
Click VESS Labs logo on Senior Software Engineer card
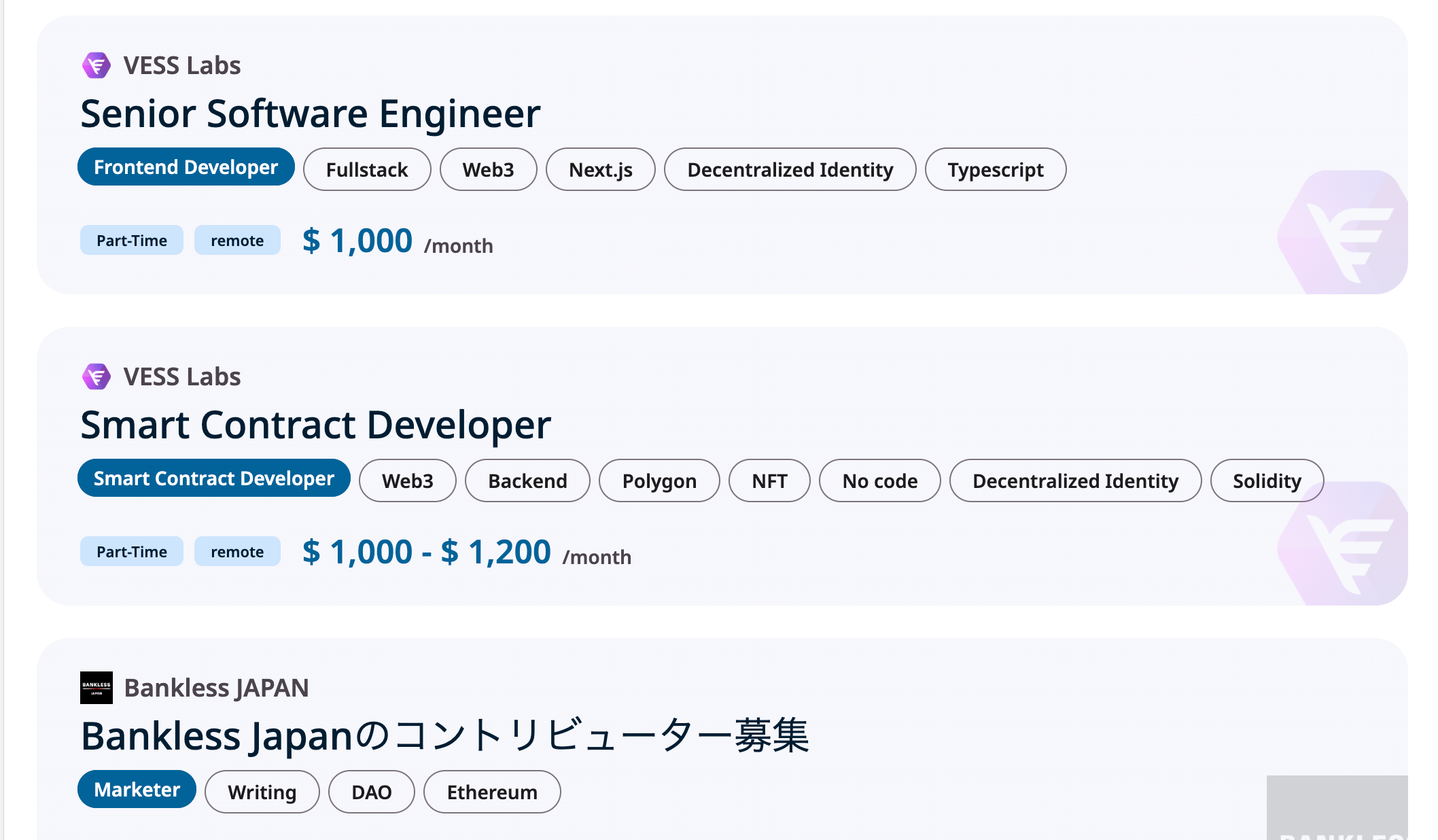[97, 65]
